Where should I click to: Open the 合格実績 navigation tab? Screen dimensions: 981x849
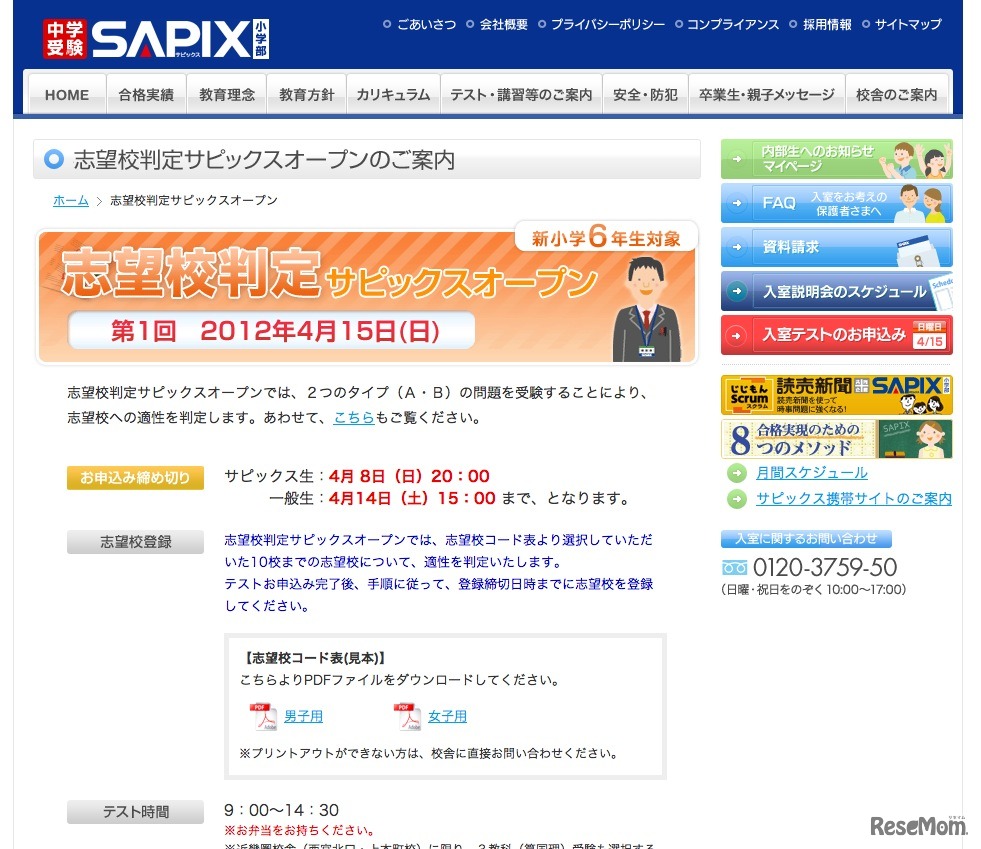(x=146, y=94)
